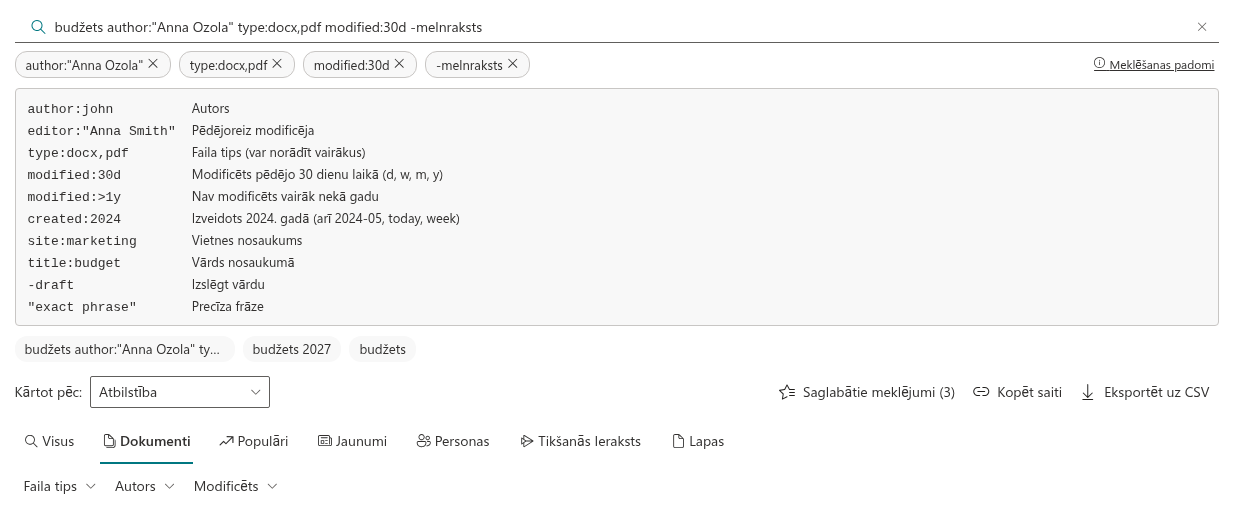The image size is (1235, 510).
Task: Open the Kārtot pēc Atbilstība dropdown
Action: pos(180,392)
